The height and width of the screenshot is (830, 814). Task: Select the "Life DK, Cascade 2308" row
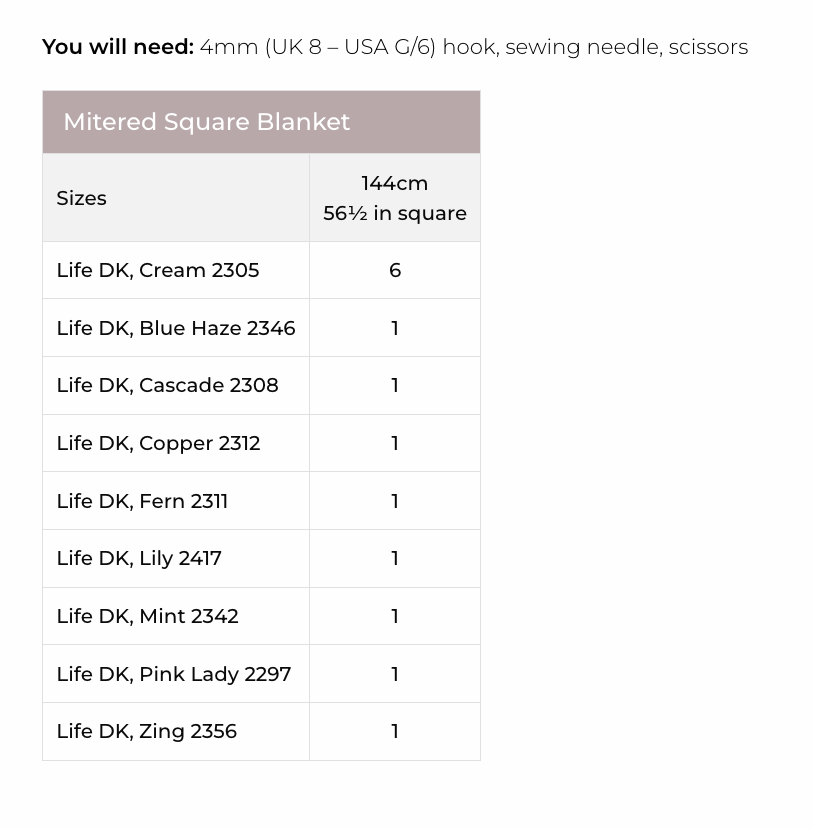pos(167,385)
